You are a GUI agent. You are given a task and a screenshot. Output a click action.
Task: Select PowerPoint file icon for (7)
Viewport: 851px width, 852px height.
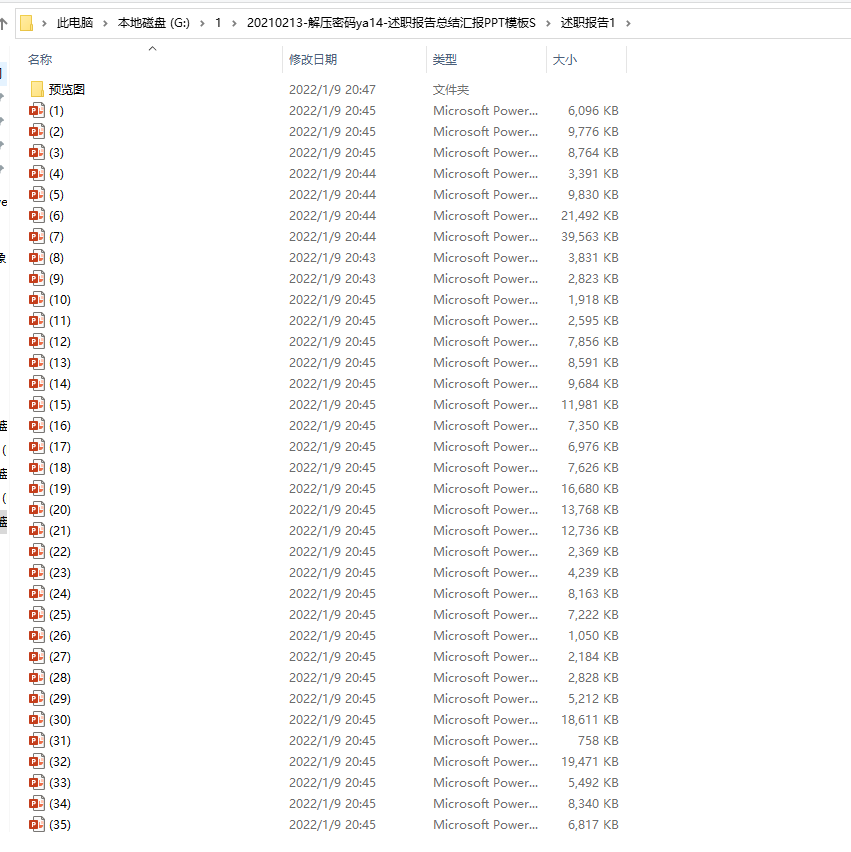(37, 236)
